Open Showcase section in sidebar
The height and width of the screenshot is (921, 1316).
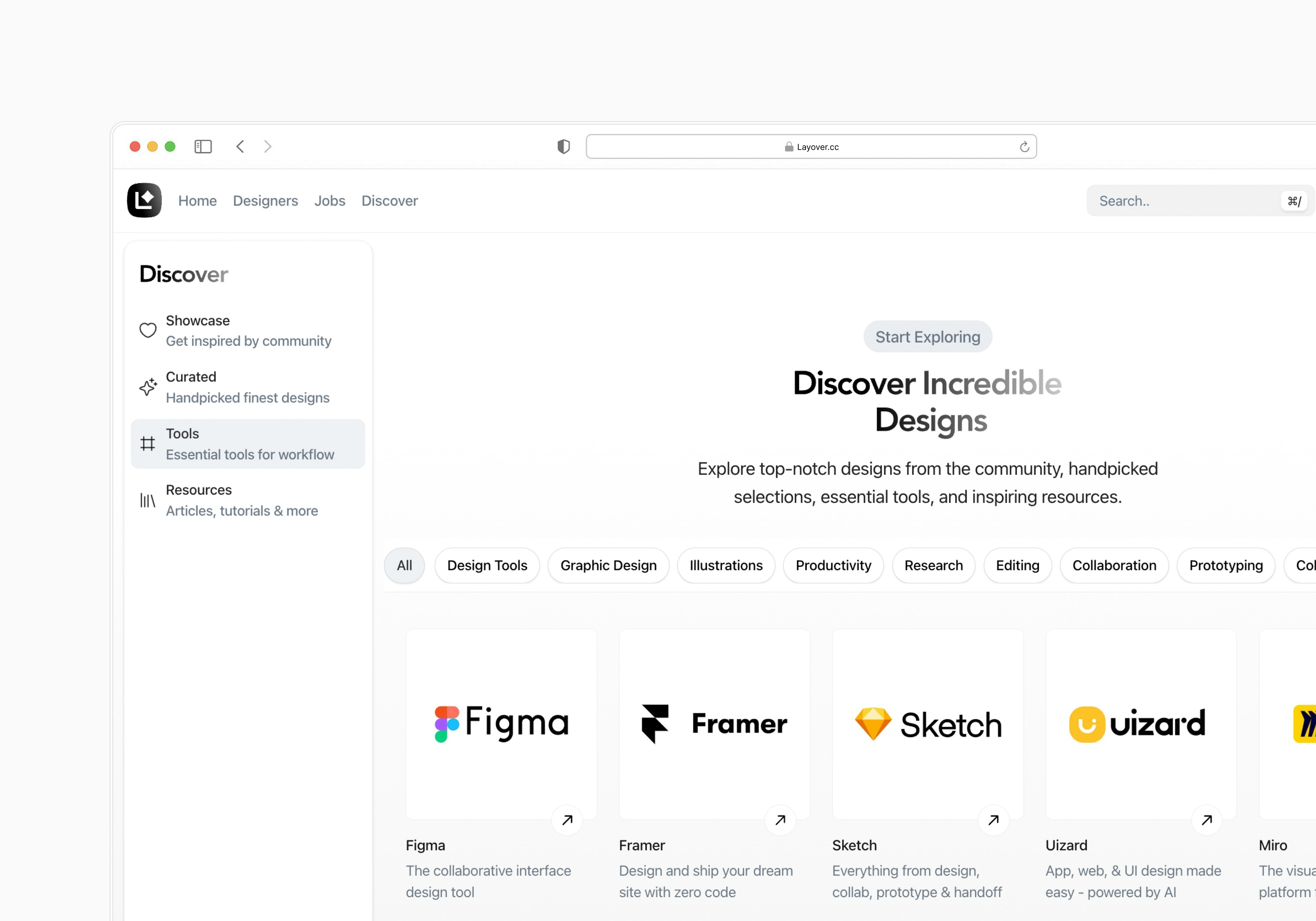click(248, 331)
